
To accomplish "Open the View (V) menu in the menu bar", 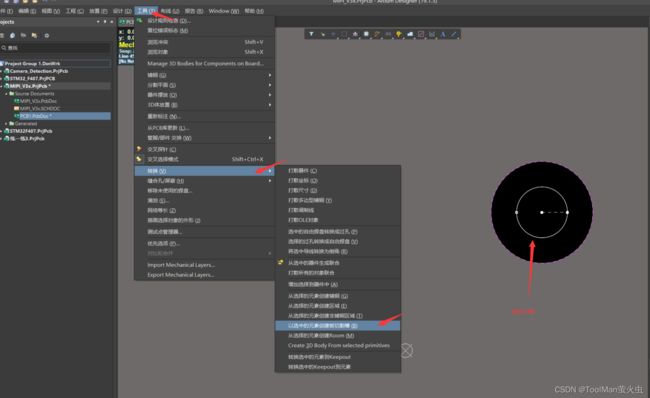I will coord(51,11).
